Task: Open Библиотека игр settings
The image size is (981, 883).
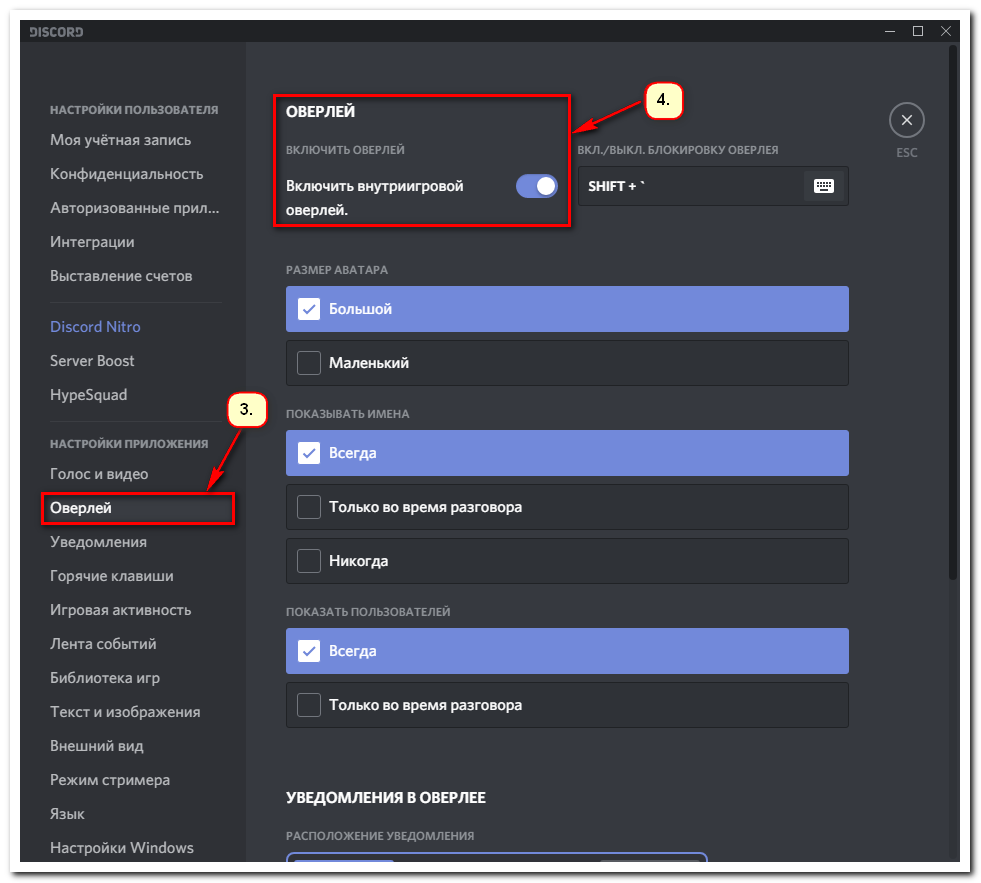Action: point(104,678)
